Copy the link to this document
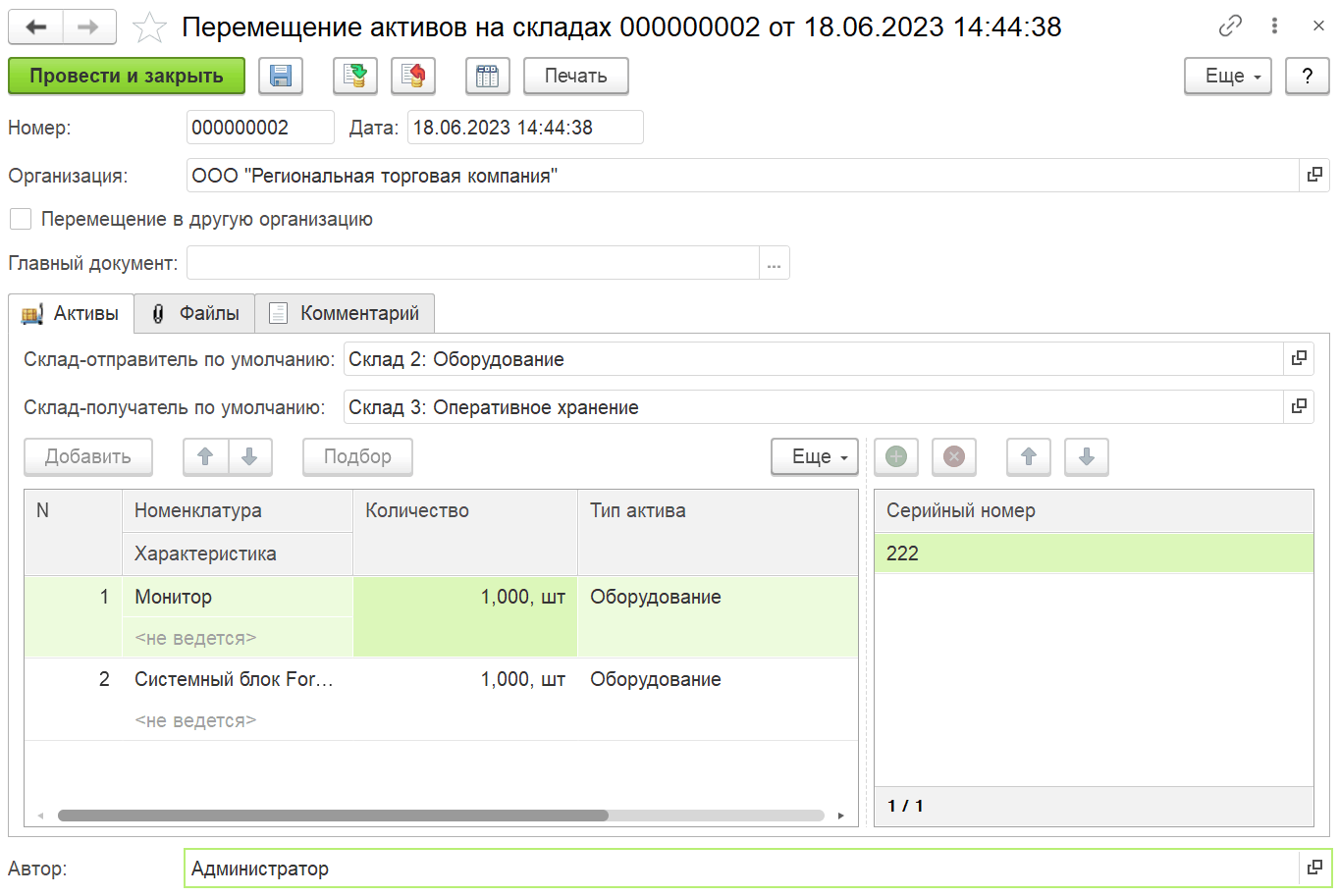This screenshot has height=896, width=1339. 1230,26
